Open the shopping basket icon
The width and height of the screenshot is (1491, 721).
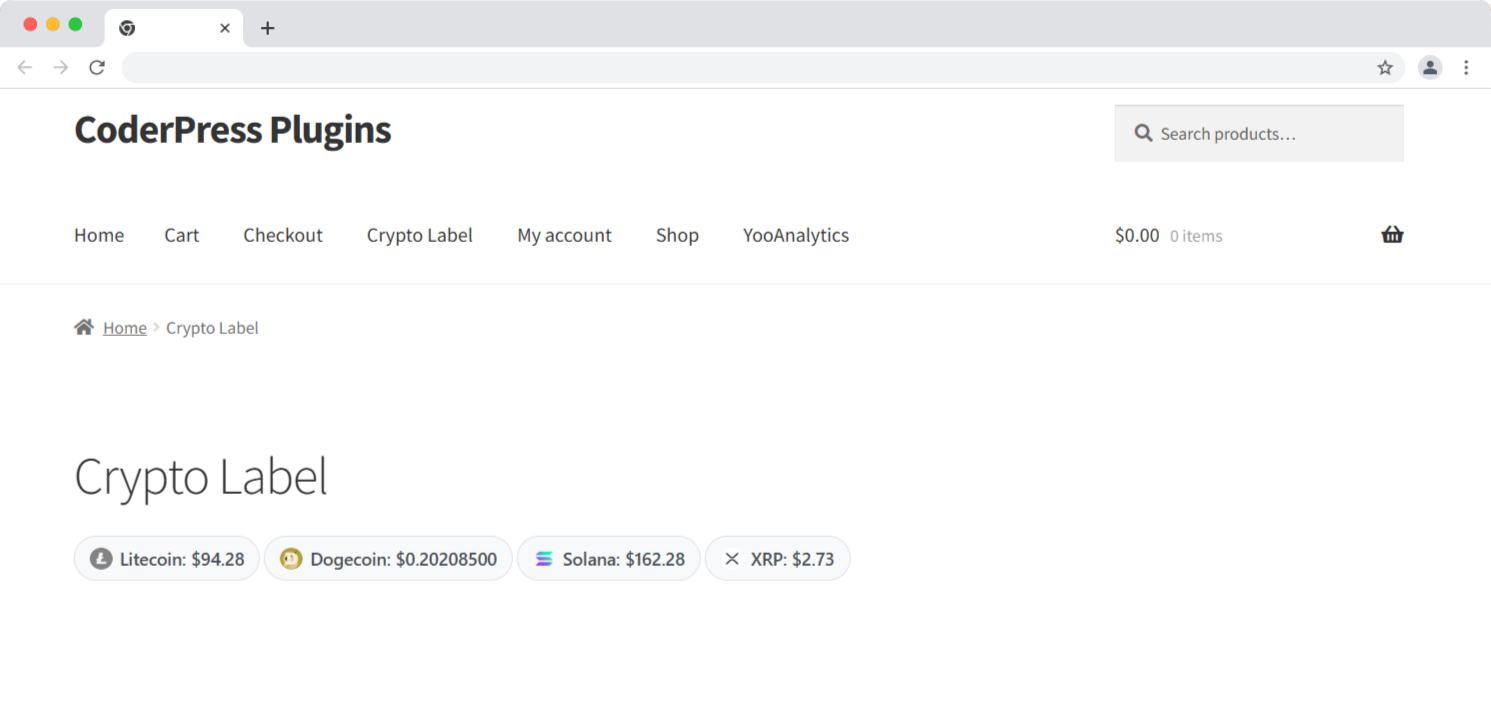pyautogui.click(x=1392, y=235)
